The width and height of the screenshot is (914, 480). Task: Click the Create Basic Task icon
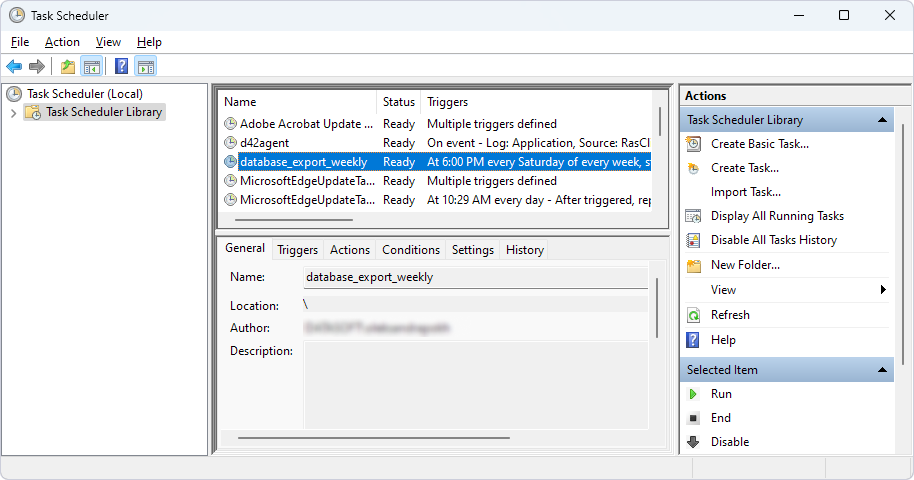pos(693,143)
